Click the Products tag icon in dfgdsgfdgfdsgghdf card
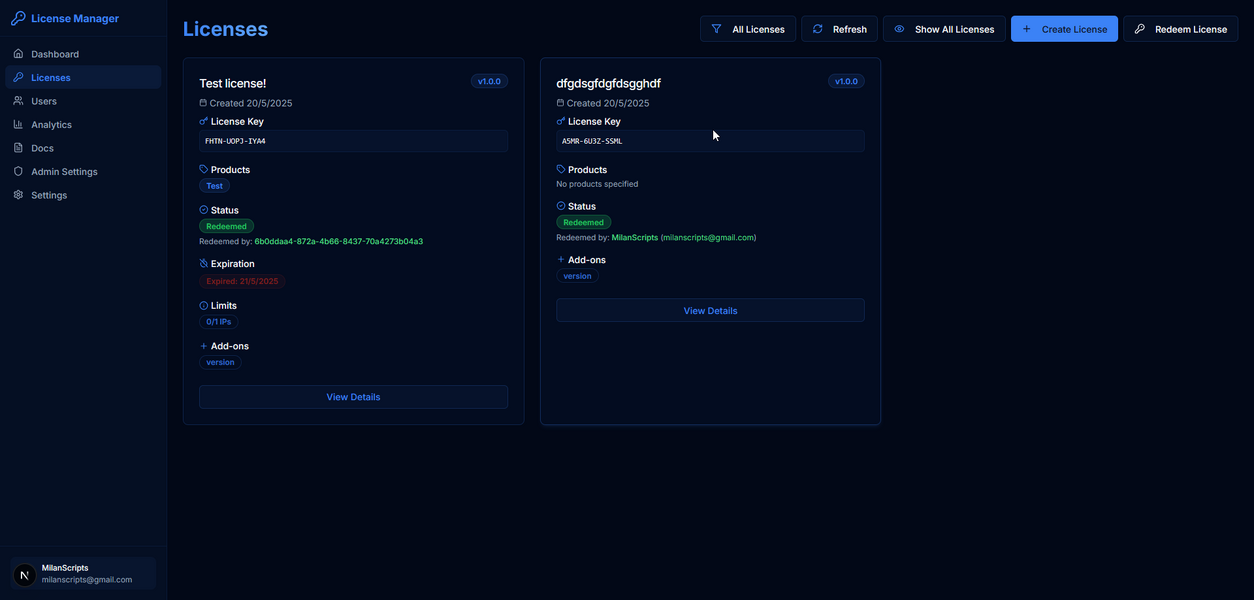The width and height of the screenshot is (1254, 600). click(x=561, y=170)
